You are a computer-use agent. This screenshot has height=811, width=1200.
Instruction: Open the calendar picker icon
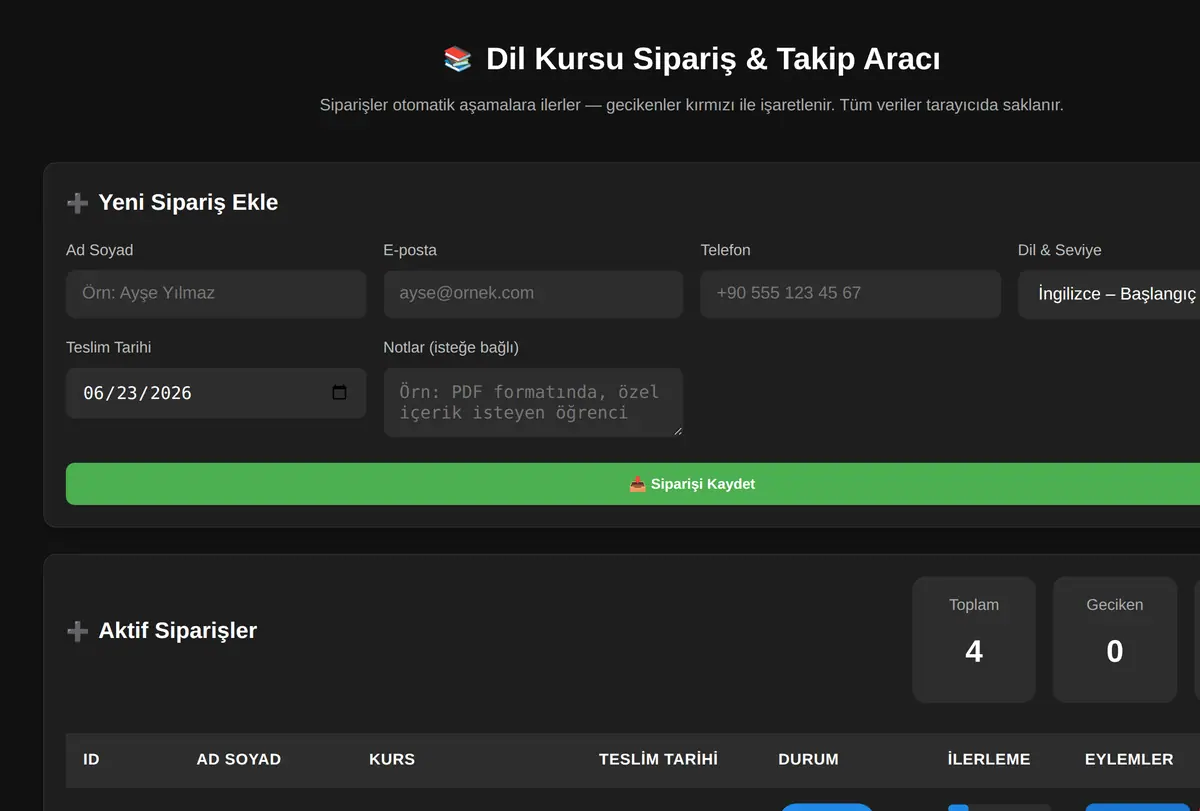(x=339, y=393)
